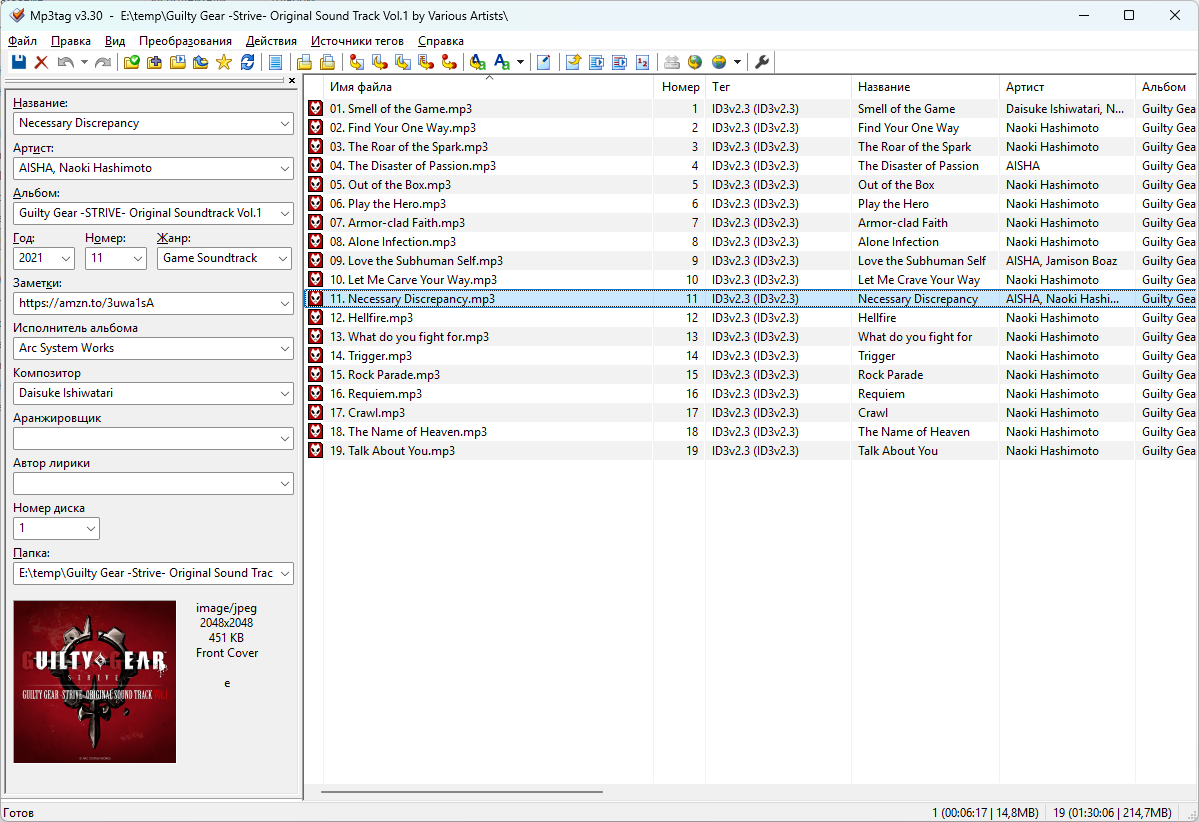Open the Номер диска dropdown
Viewport: 1199px width, 822px height.
90,528
